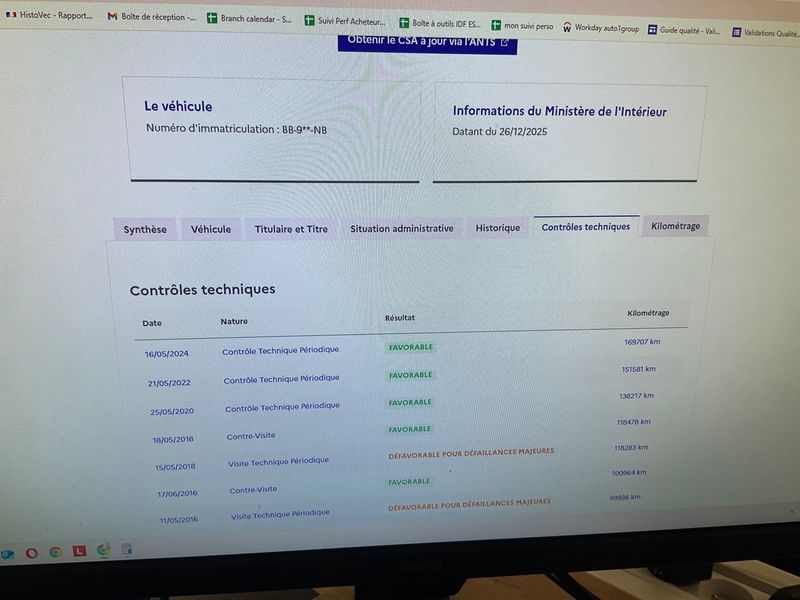Click the 99936 km mileage value
The height and width of the screenshot is (600, 800).
(x=624, y=497)
